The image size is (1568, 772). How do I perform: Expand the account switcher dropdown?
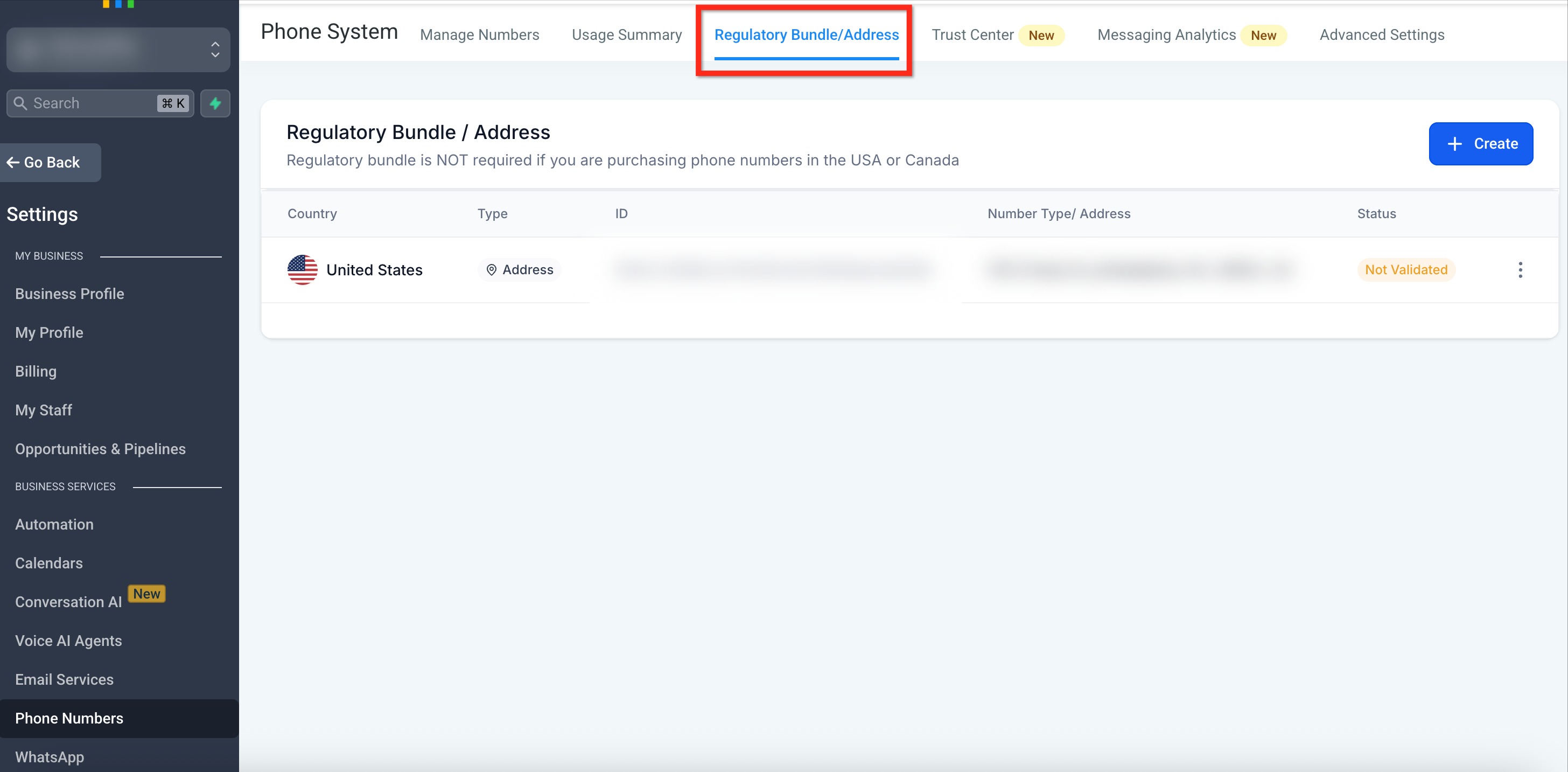215,50
